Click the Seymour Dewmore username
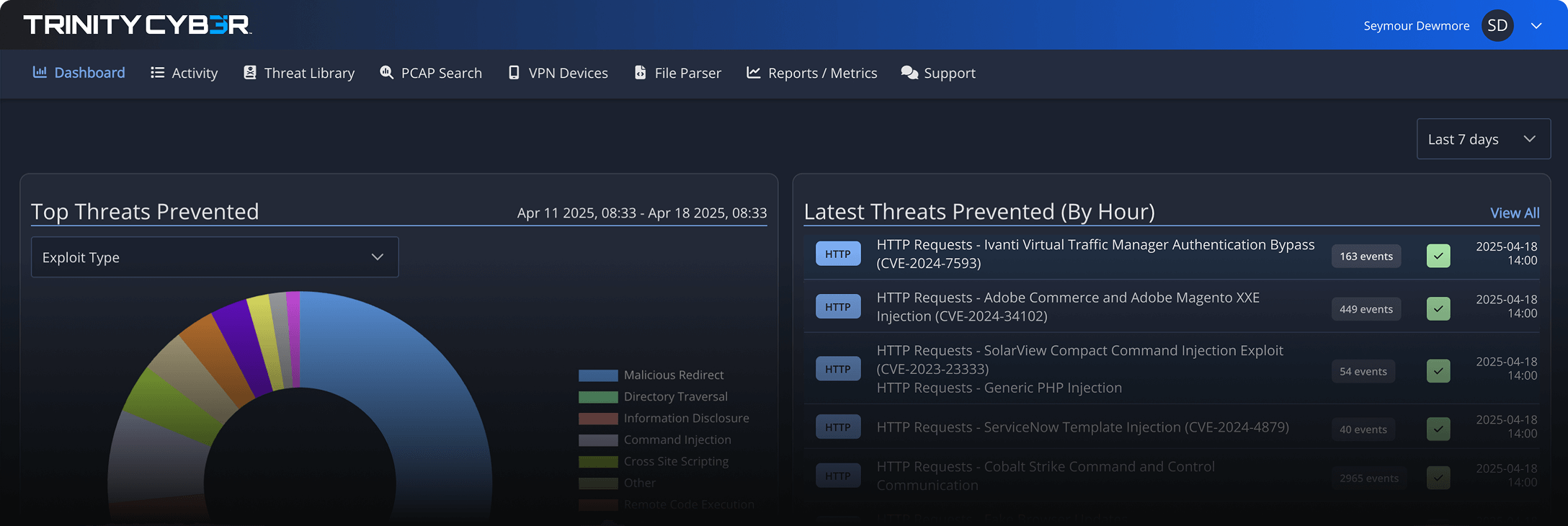 coord(1416,26)
